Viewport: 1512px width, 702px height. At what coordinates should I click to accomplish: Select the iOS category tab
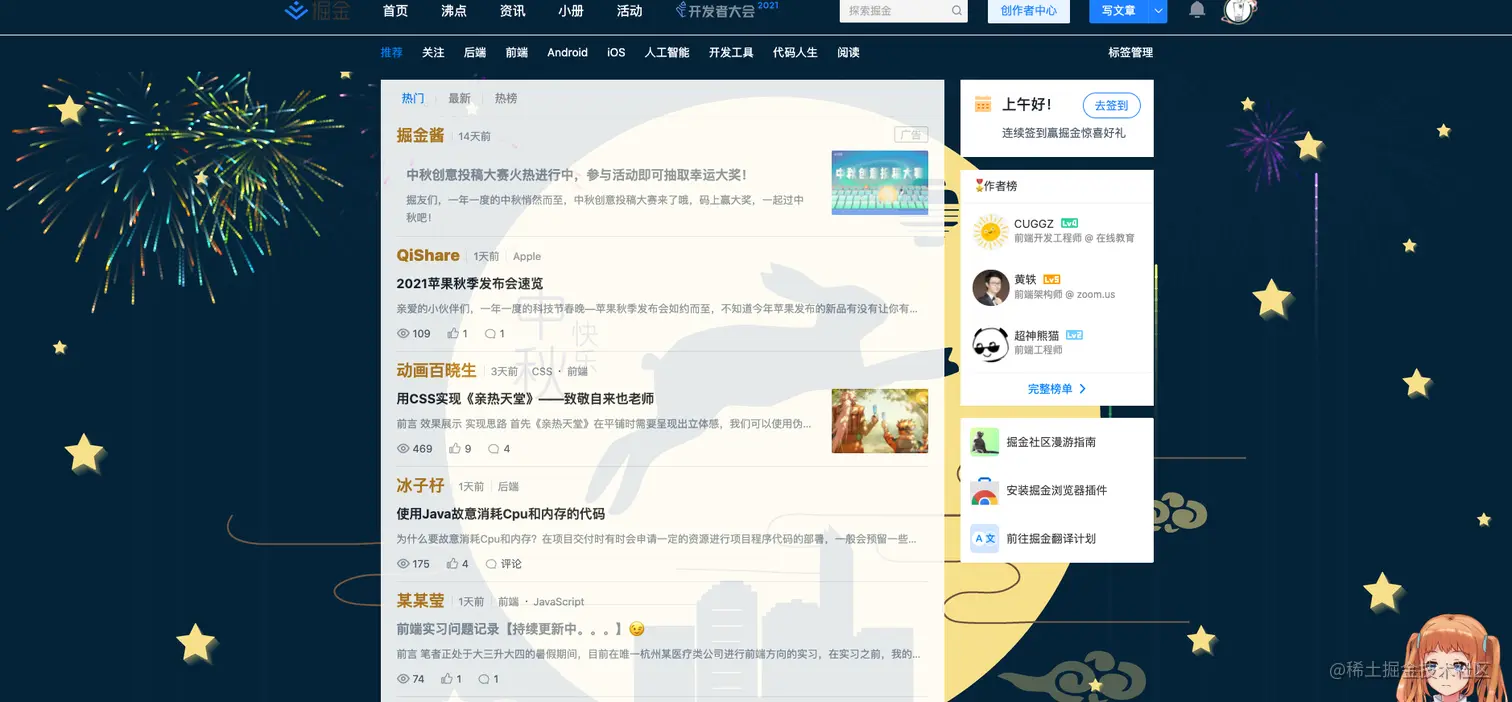[616, 52]
